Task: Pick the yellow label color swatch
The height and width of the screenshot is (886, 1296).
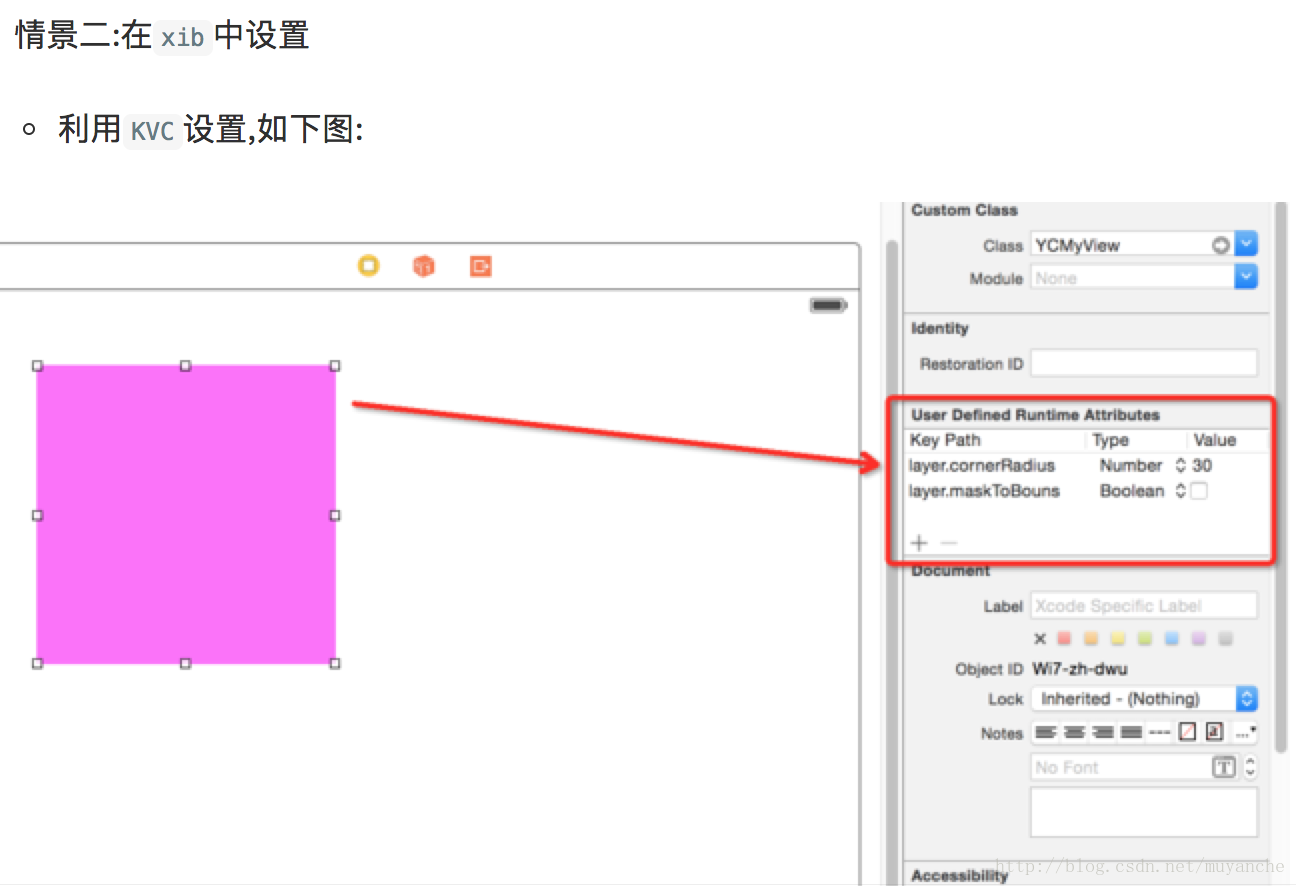Action: click(1118, 638)
